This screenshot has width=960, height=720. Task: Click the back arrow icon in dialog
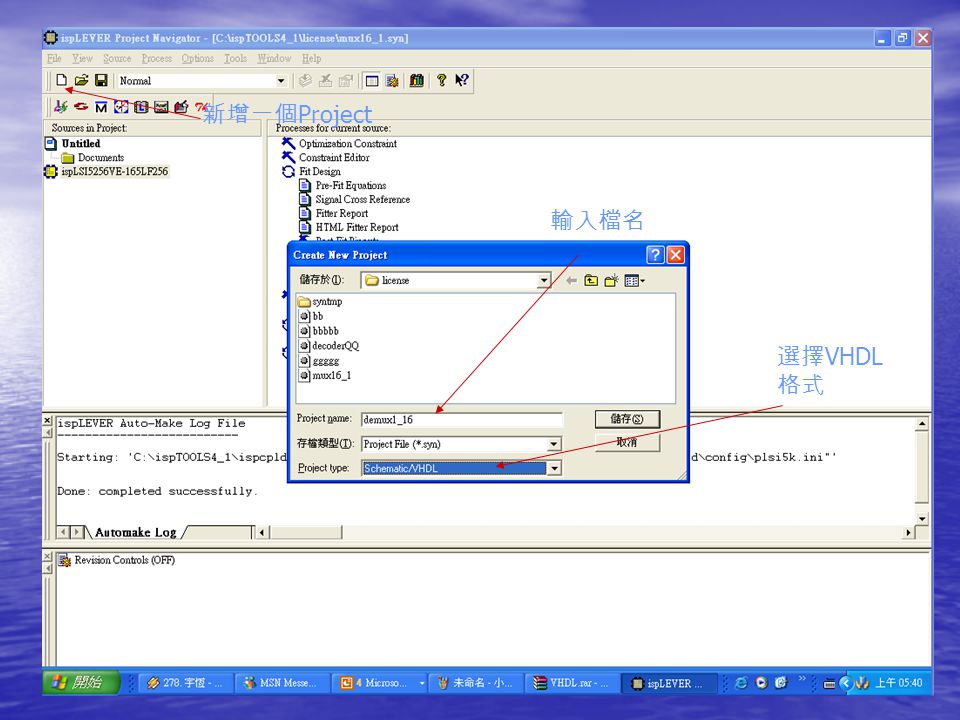[571, 280]
